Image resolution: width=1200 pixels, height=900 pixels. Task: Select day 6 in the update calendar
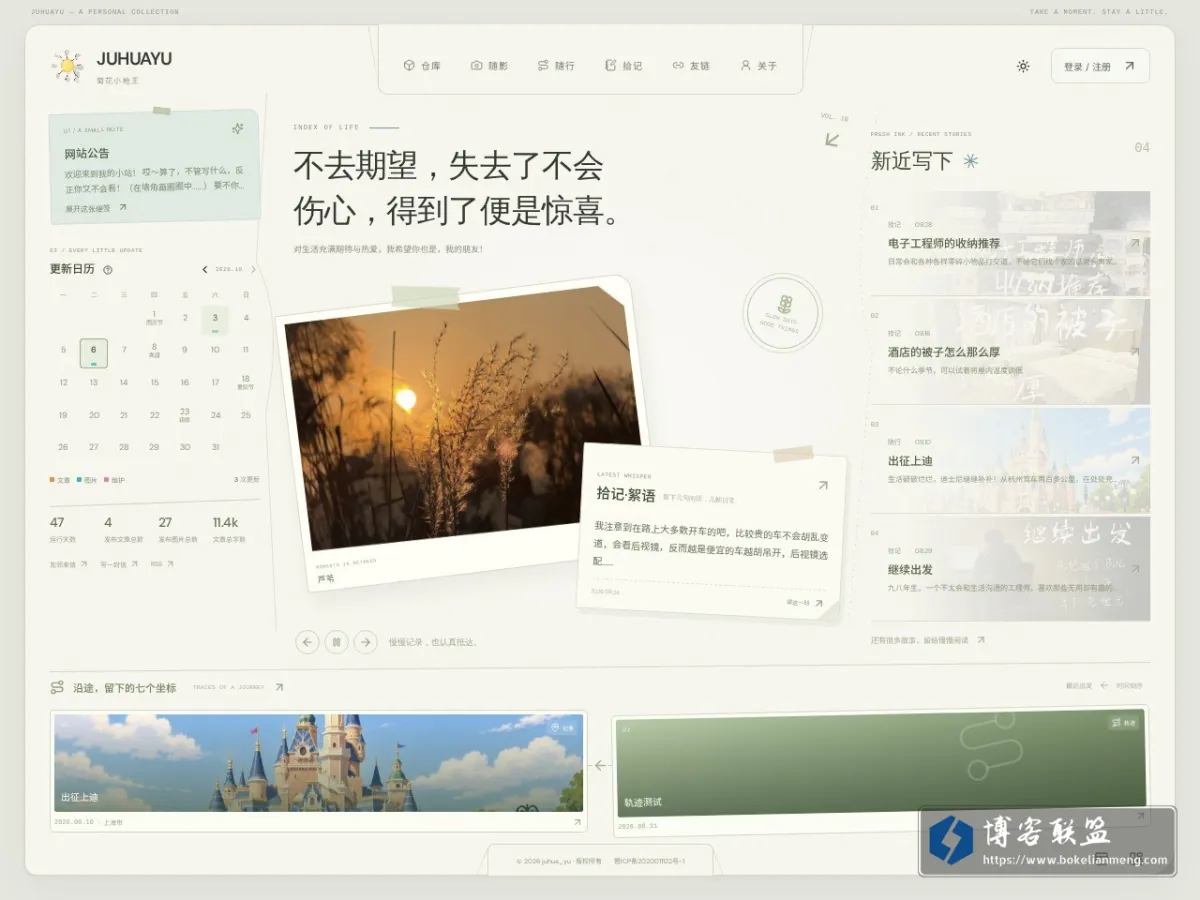coord(94,352)
